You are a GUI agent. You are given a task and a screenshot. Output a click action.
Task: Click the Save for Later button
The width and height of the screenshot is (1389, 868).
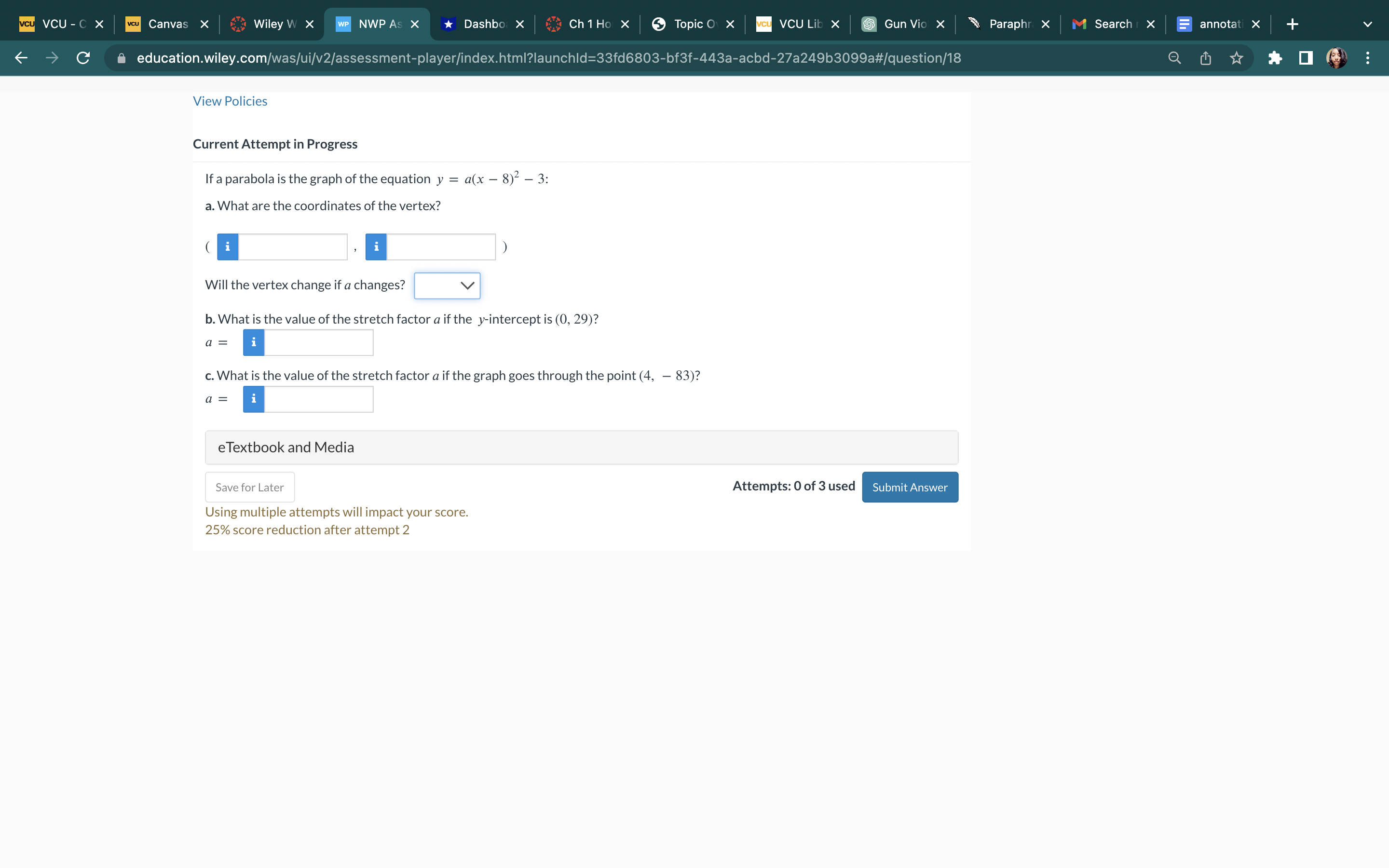[249, 487]
